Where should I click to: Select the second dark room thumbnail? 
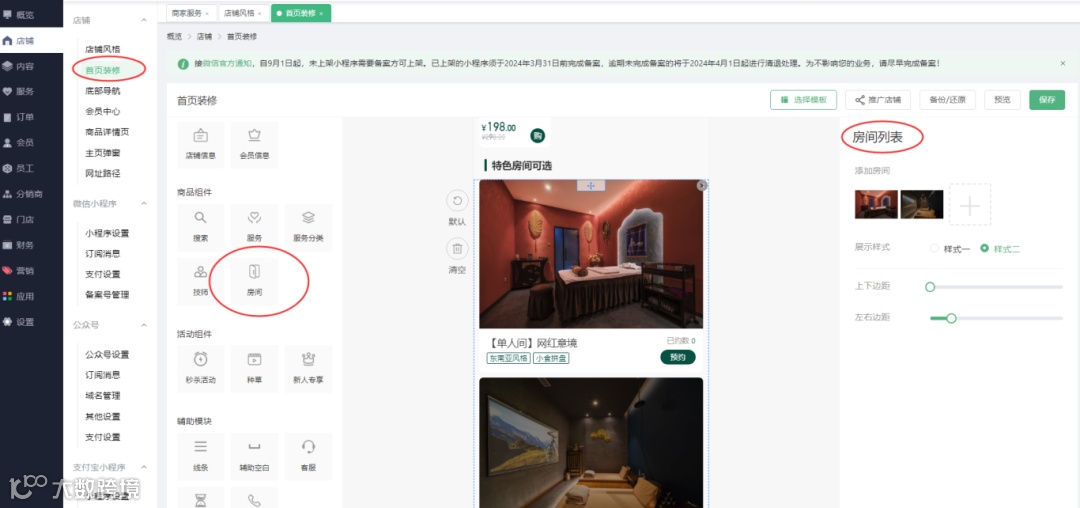(x=922, y=204)
